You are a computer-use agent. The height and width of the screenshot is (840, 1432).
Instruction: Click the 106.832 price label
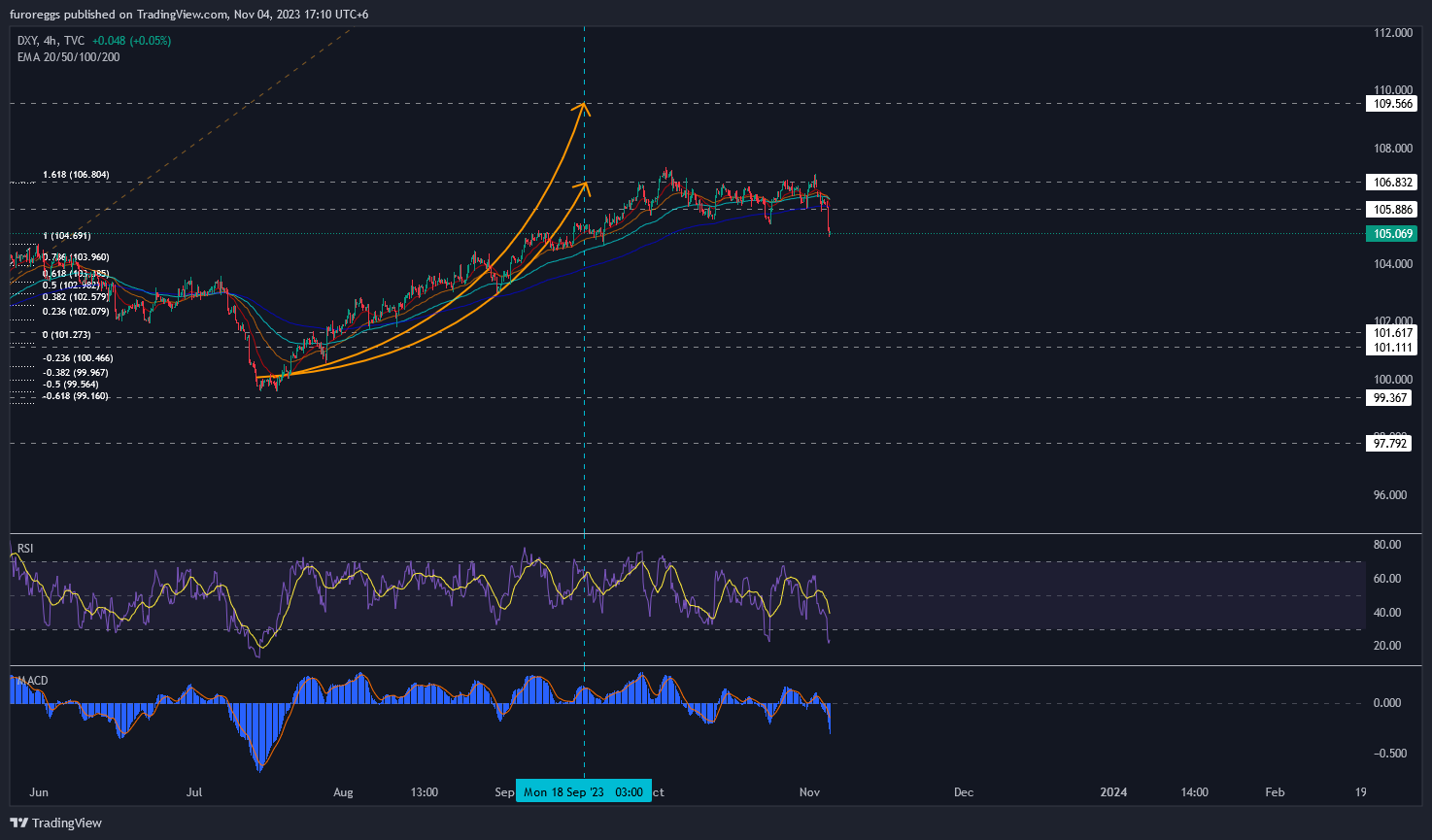point(1393,182)
